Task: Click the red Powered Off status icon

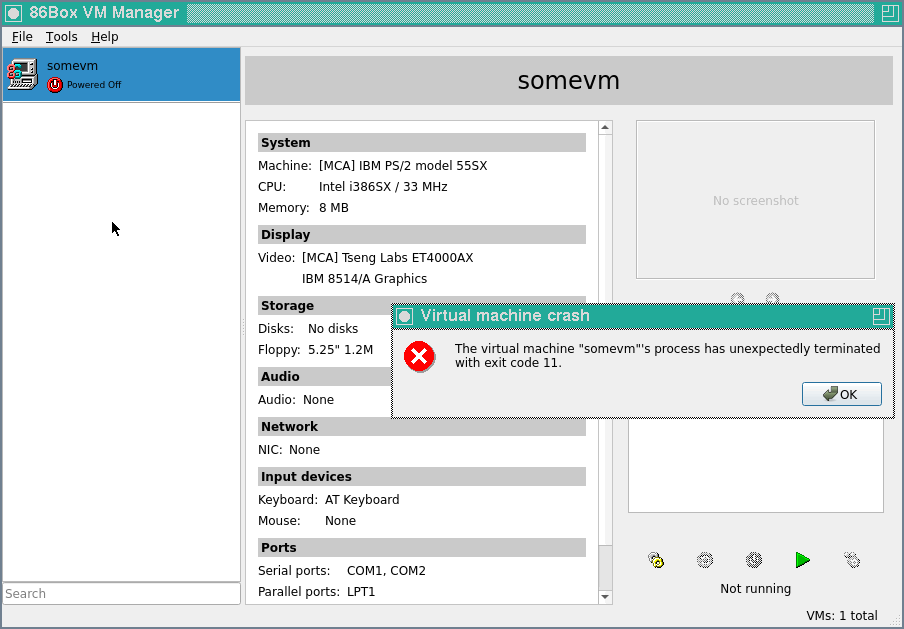Action: [x=57, y=85]
